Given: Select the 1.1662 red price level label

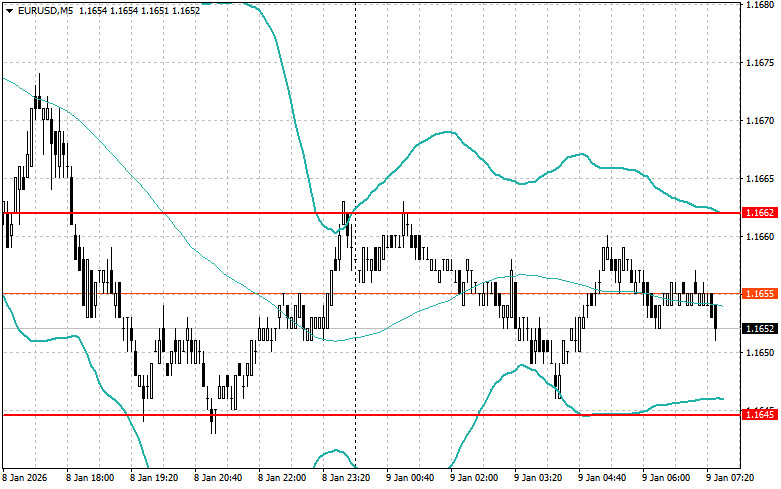Looking at the screenshot, I should tap(760, 213).
